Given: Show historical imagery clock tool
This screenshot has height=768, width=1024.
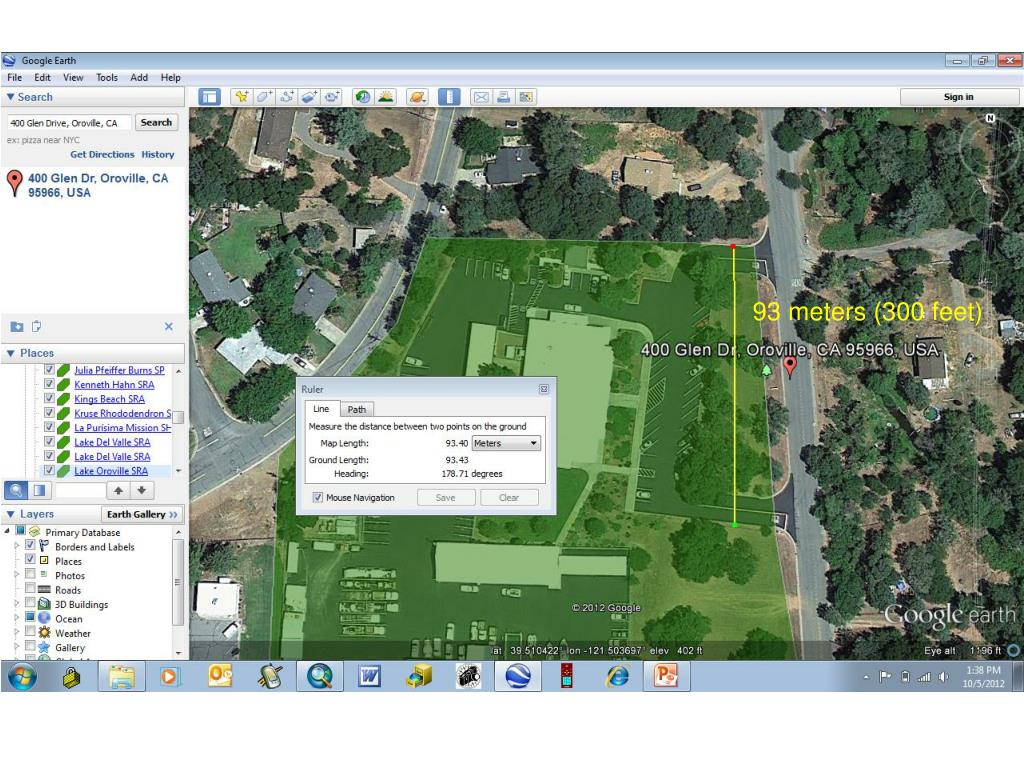Looking at the screenshot, I should [x=362, y=97].
